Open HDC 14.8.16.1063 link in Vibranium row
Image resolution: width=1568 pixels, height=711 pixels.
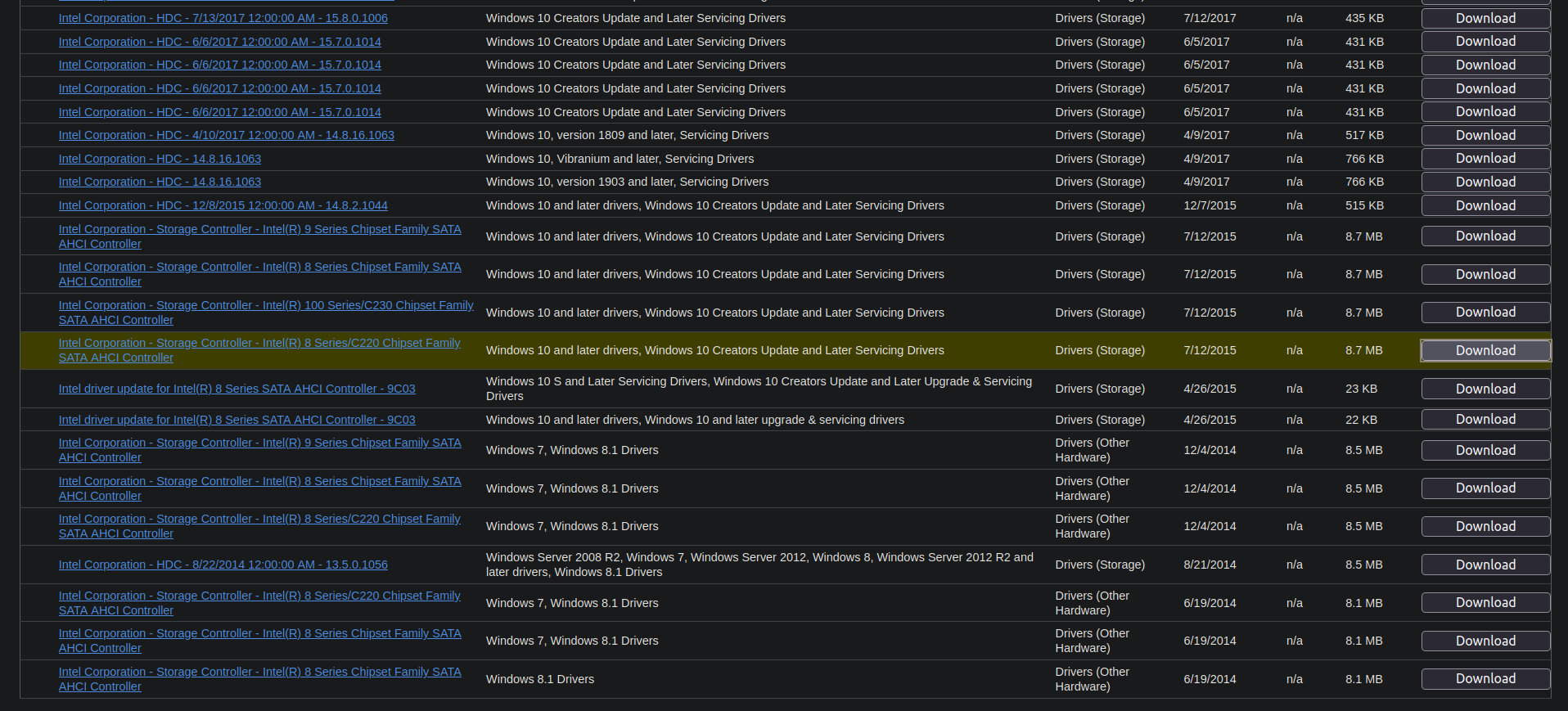pyautogui.click(x=160, y=159)
